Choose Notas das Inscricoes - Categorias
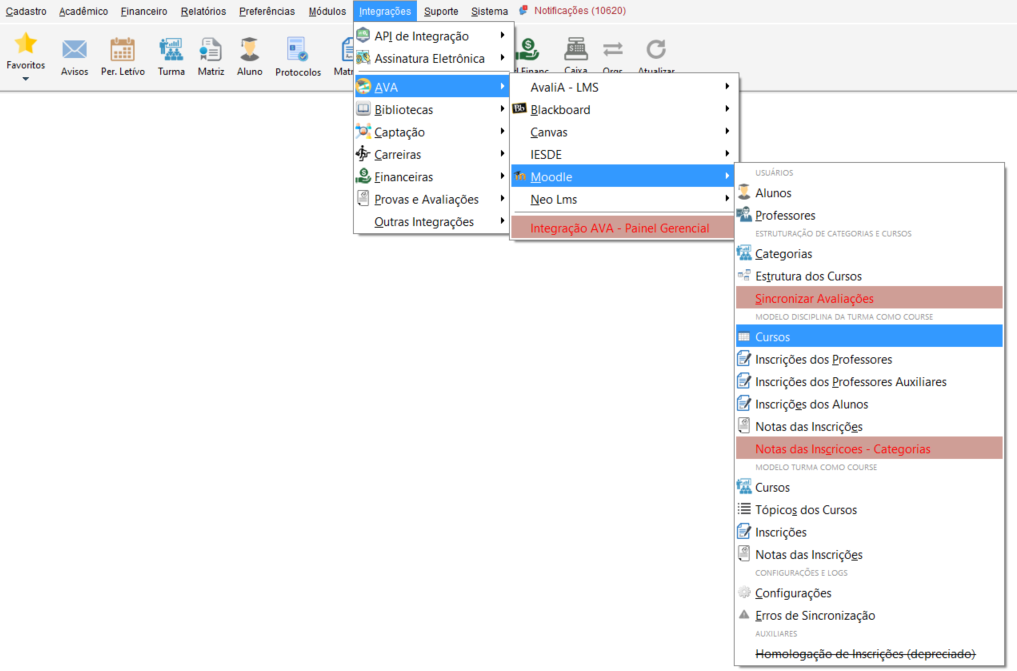Image resolution: width=1017 pixels, height=671 pixels. (x=869, y=449)
